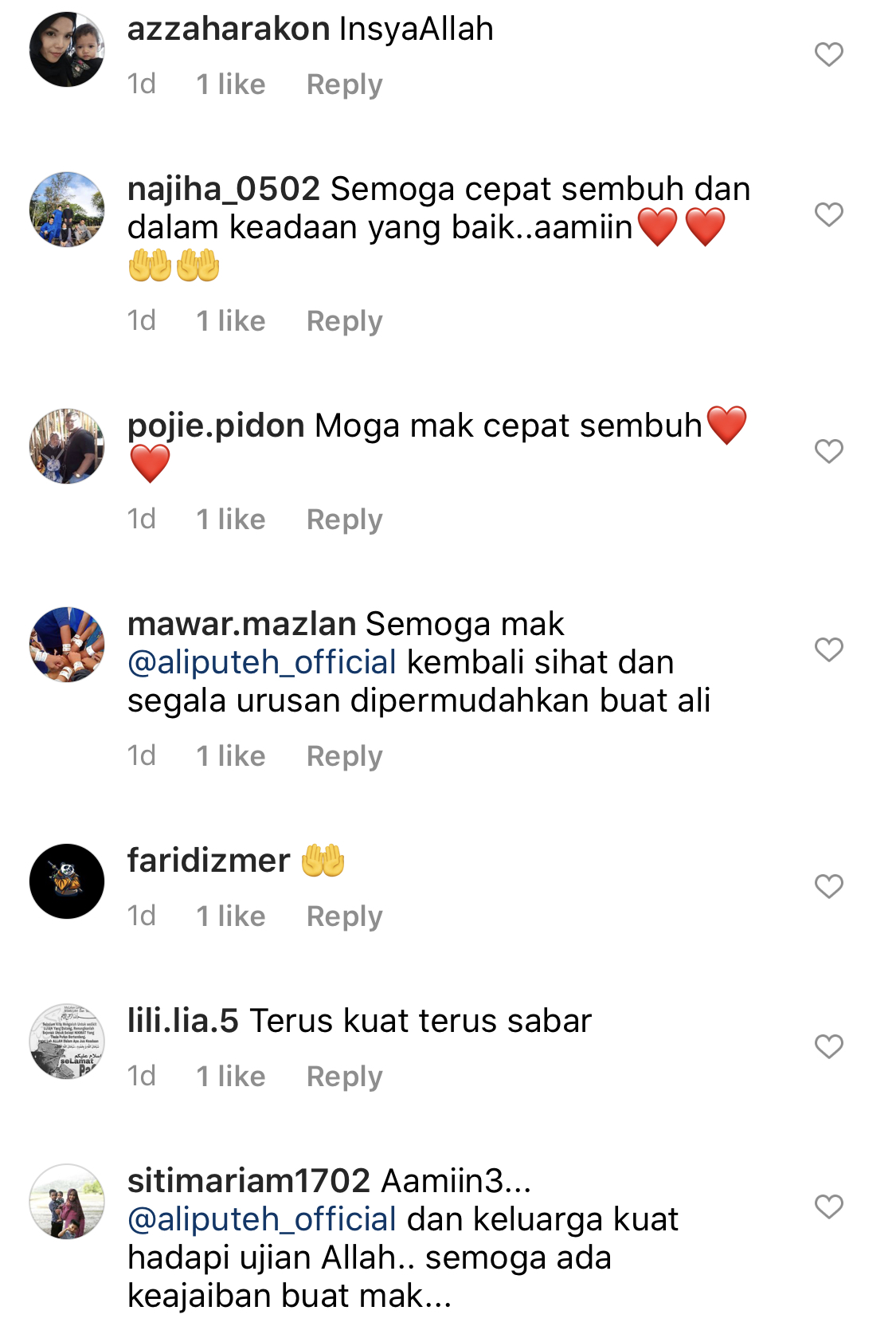Image resolution: width=896 pixels, height=1330 pixels.
Task: Tap heart icon on najiha_0502's comment
Action: tap(828, 214)
